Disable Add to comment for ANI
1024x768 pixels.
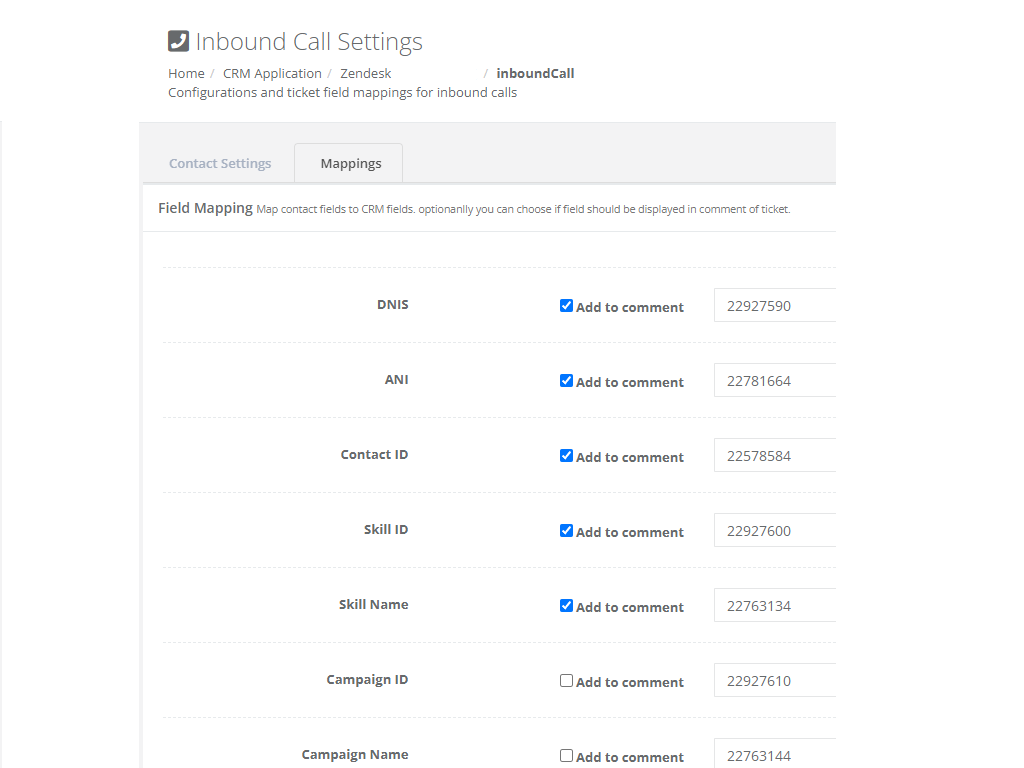click(566, 381)
